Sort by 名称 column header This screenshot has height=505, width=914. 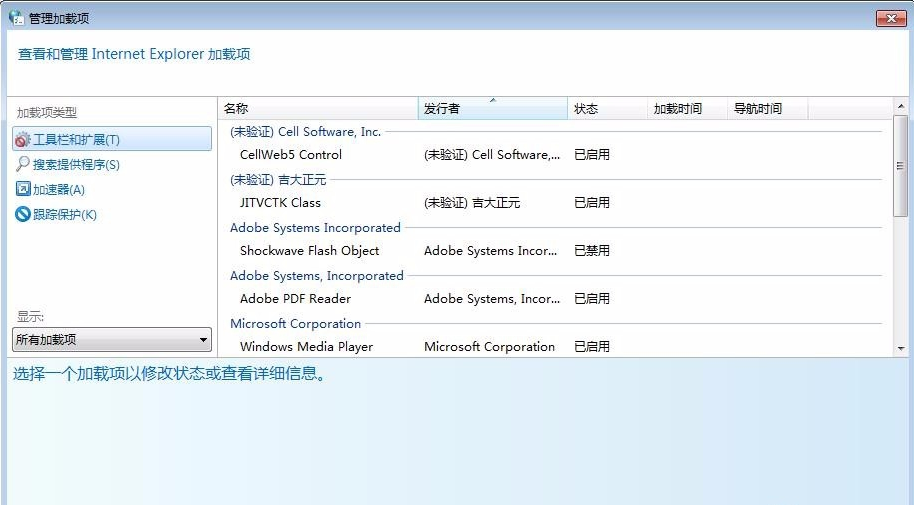318,108
